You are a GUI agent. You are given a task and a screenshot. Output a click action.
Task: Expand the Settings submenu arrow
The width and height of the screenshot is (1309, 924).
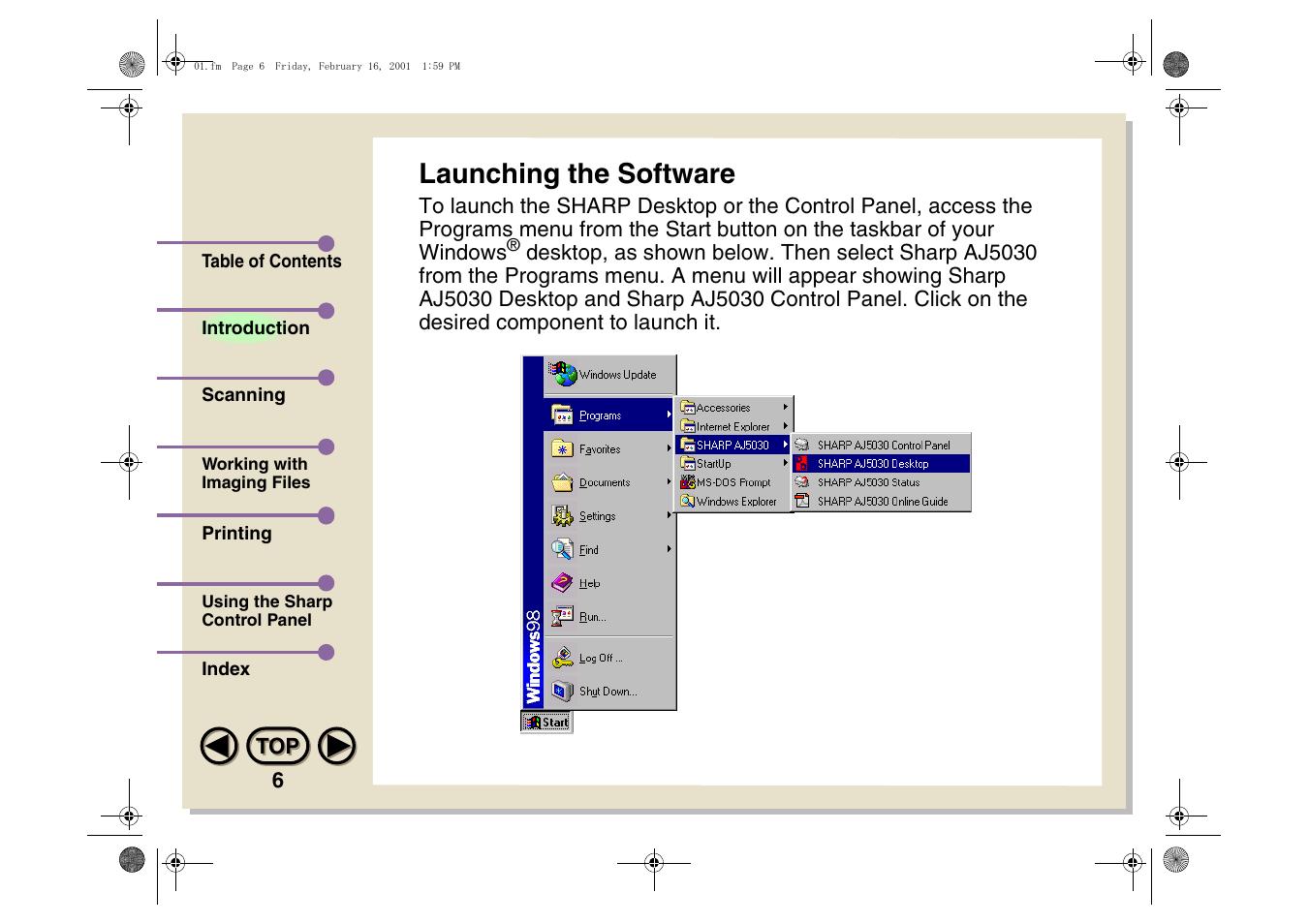point(669,515)
